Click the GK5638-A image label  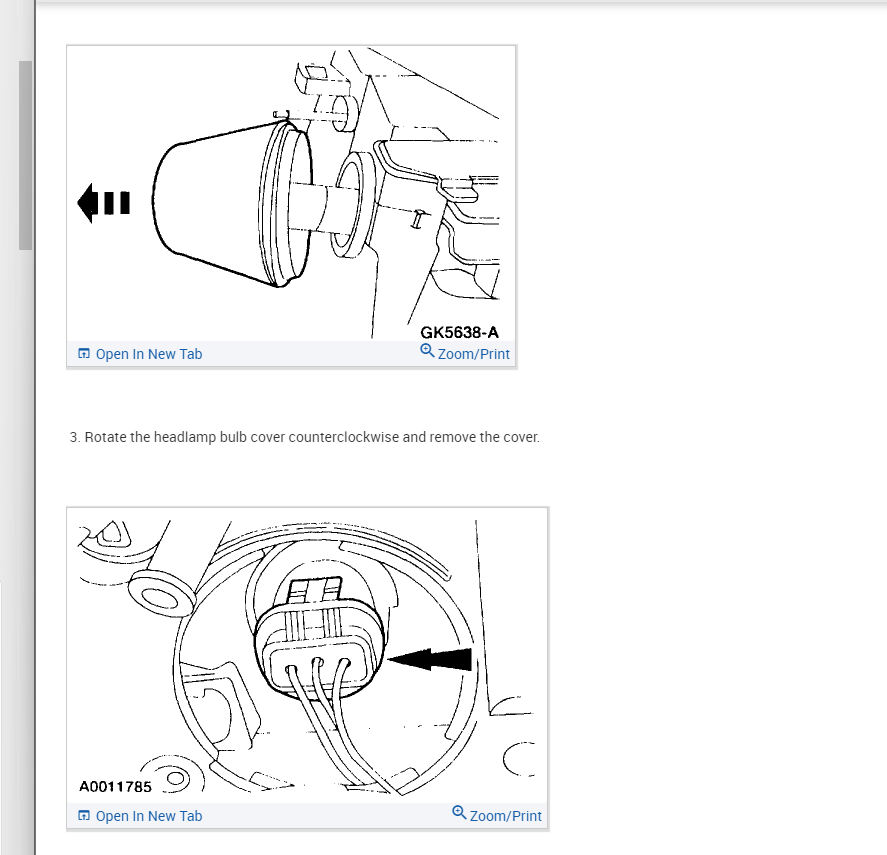pyautogui.click(x=459, y=332)
